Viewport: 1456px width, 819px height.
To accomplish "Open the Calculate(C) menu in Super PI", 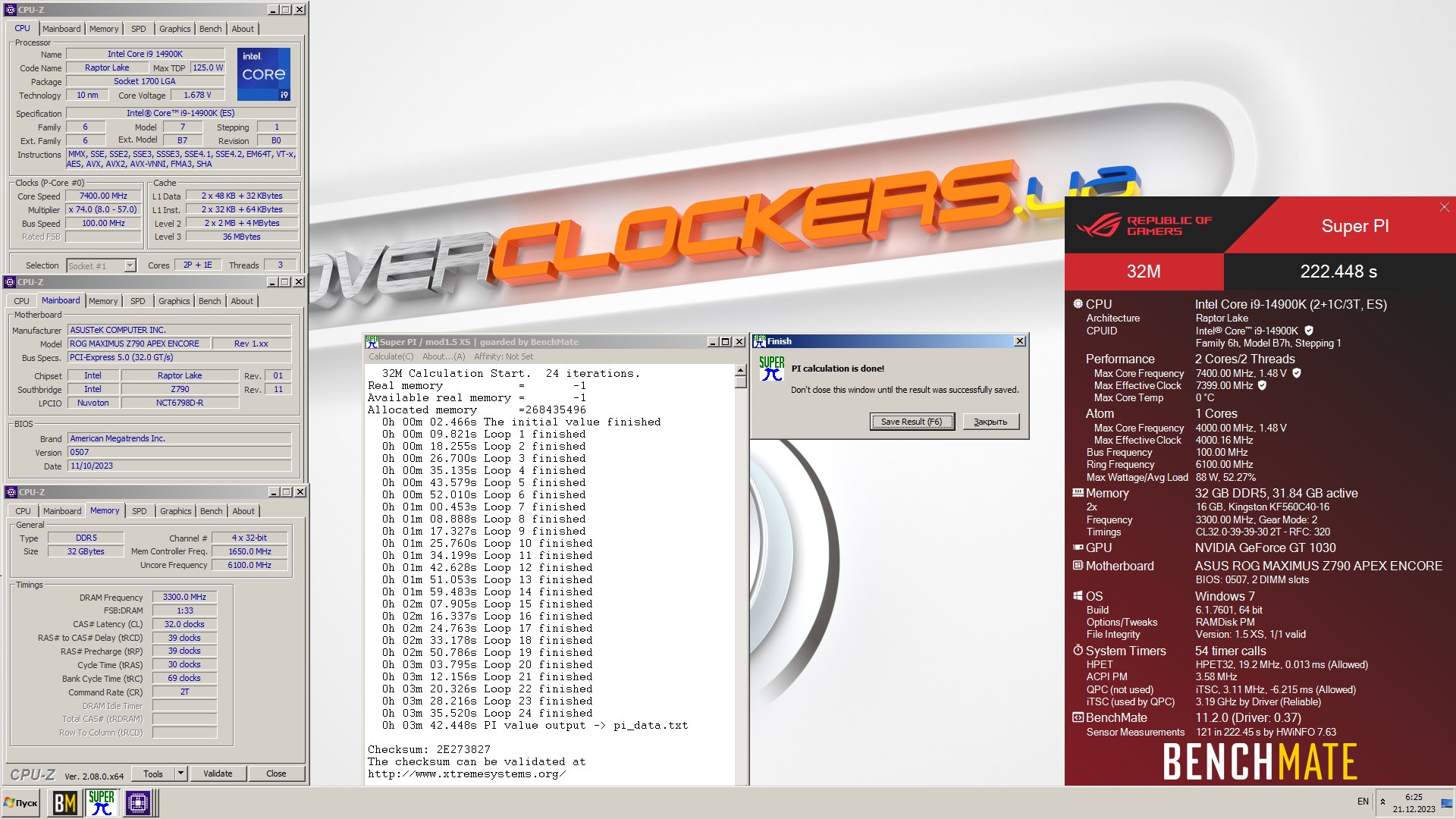I will tap(391, 356).
